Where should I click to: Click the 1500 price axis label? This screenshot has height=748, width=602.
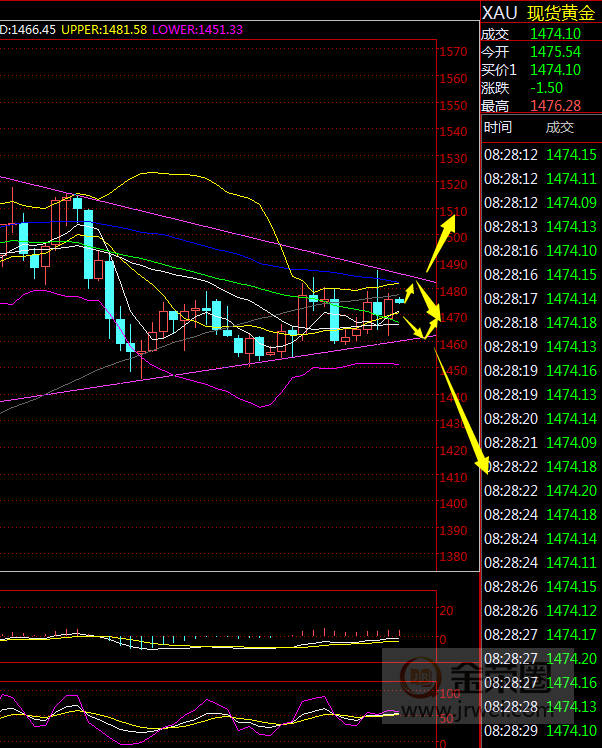[x=455, y=238]
